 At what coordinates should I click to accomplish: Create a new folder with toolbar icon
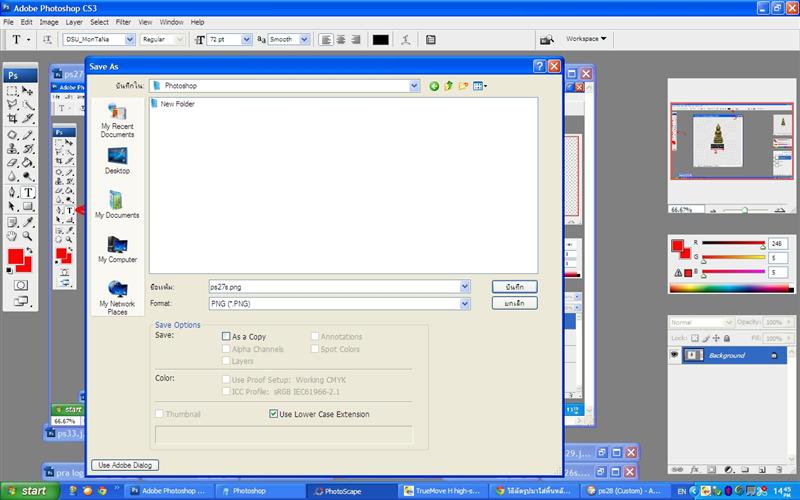click(x=464, y=87)
